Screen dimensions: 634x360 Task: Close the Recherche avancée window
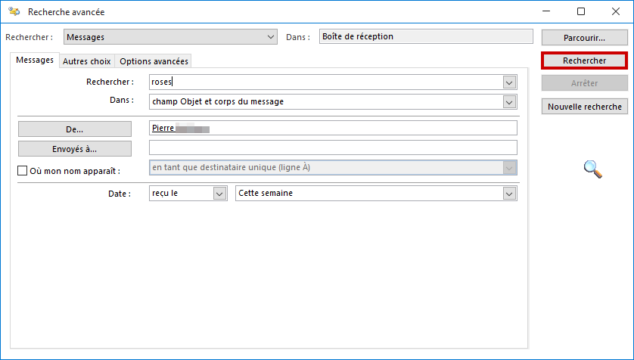(x=615, y=11)
